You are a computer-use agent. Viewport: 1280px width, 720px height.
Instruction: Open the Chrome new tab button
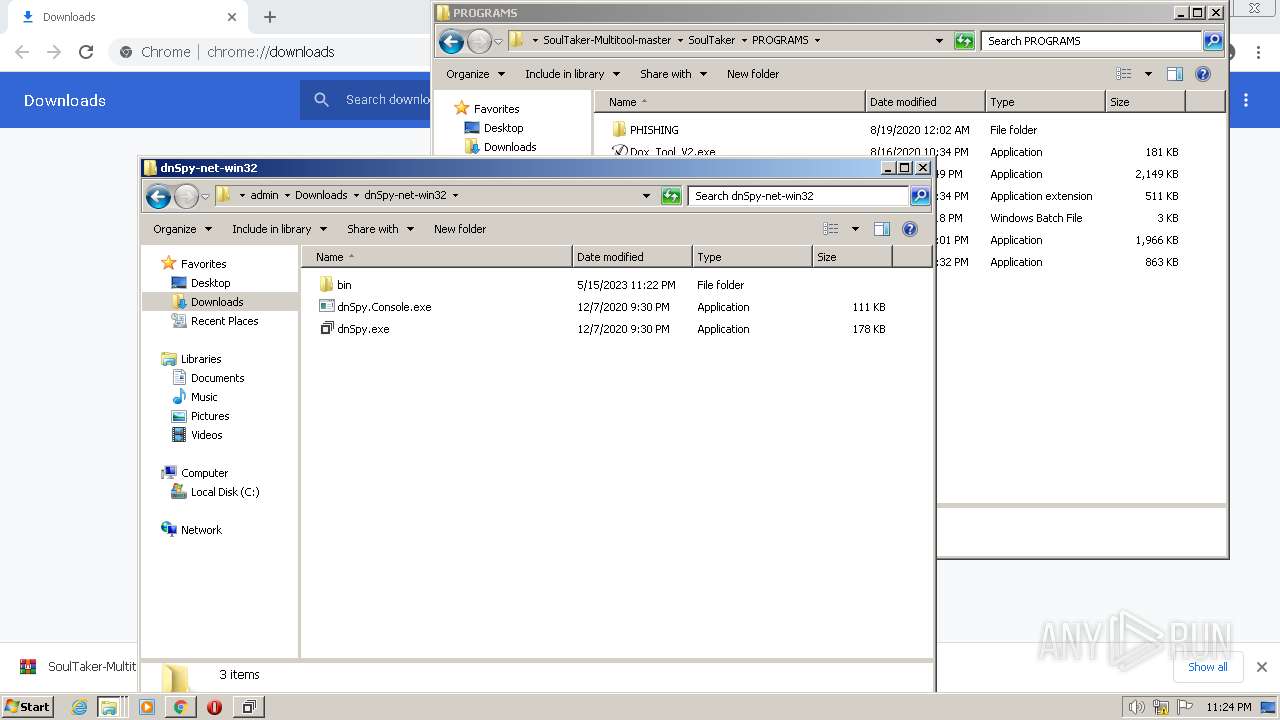pos(269,17)
